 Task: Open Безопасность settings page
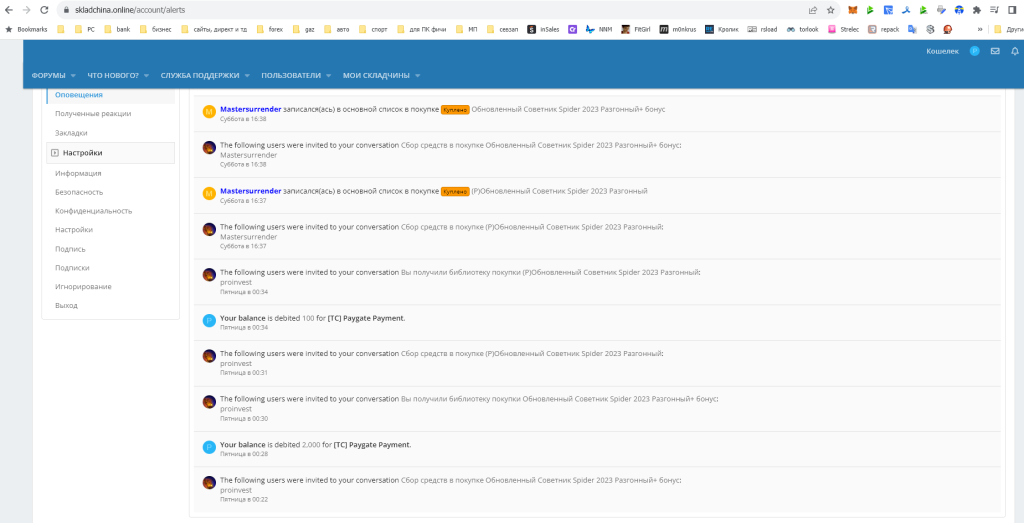79,192
